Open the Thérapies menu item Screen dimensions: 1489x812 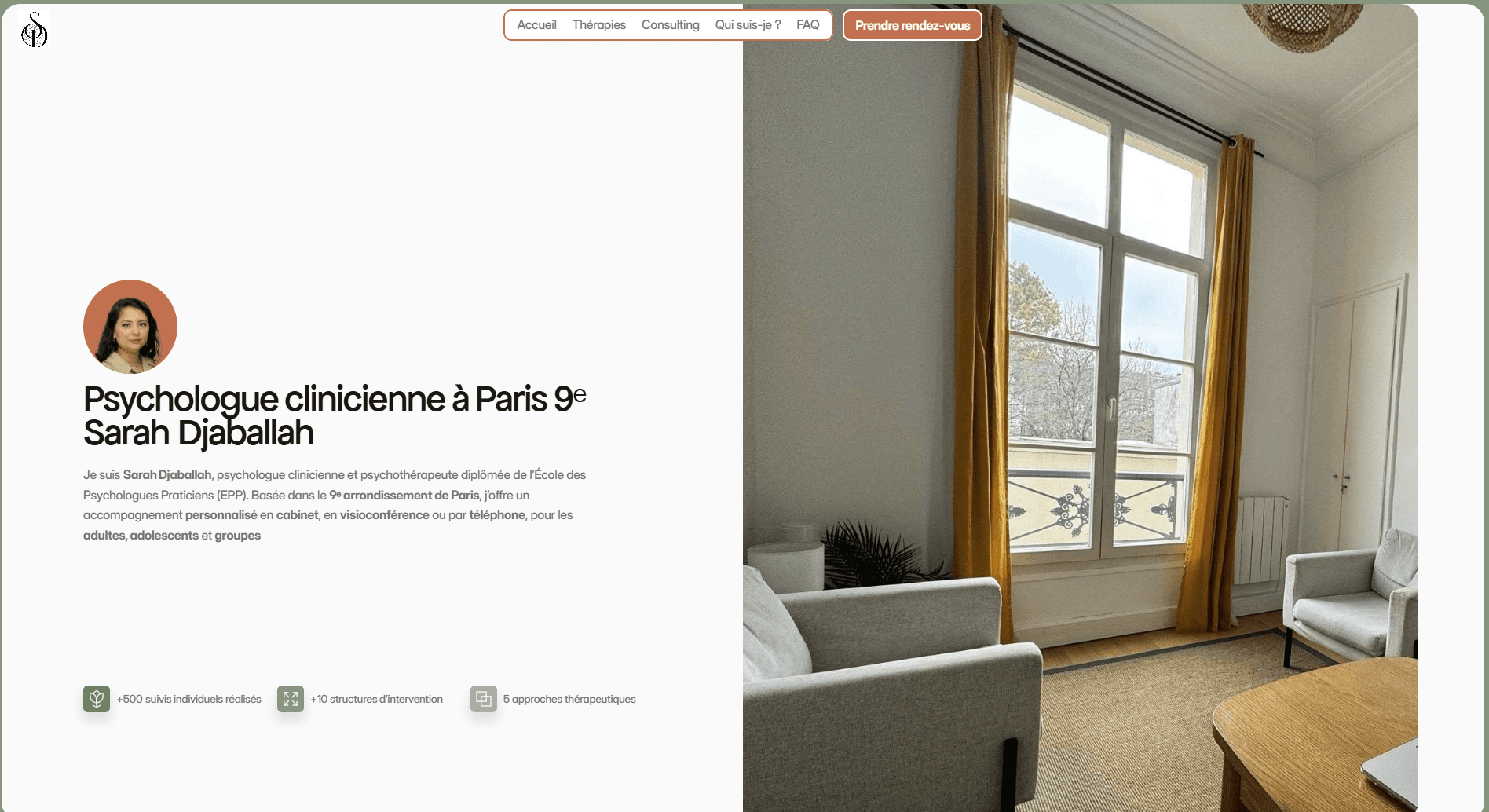[x=599, y=25]
